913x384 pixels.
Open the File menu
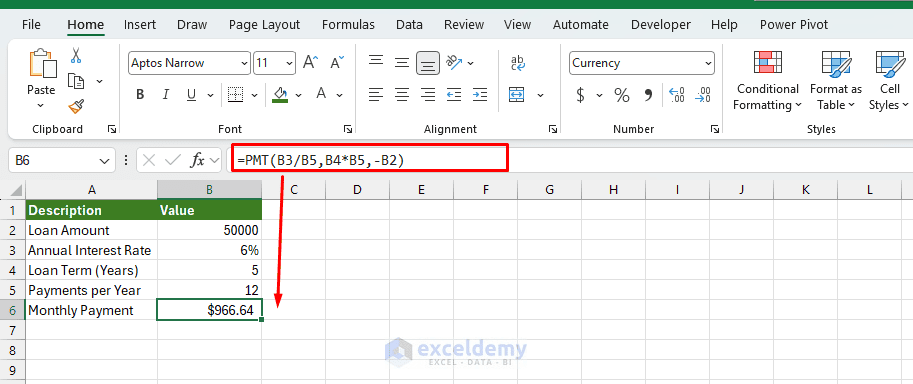coord(31,24)
